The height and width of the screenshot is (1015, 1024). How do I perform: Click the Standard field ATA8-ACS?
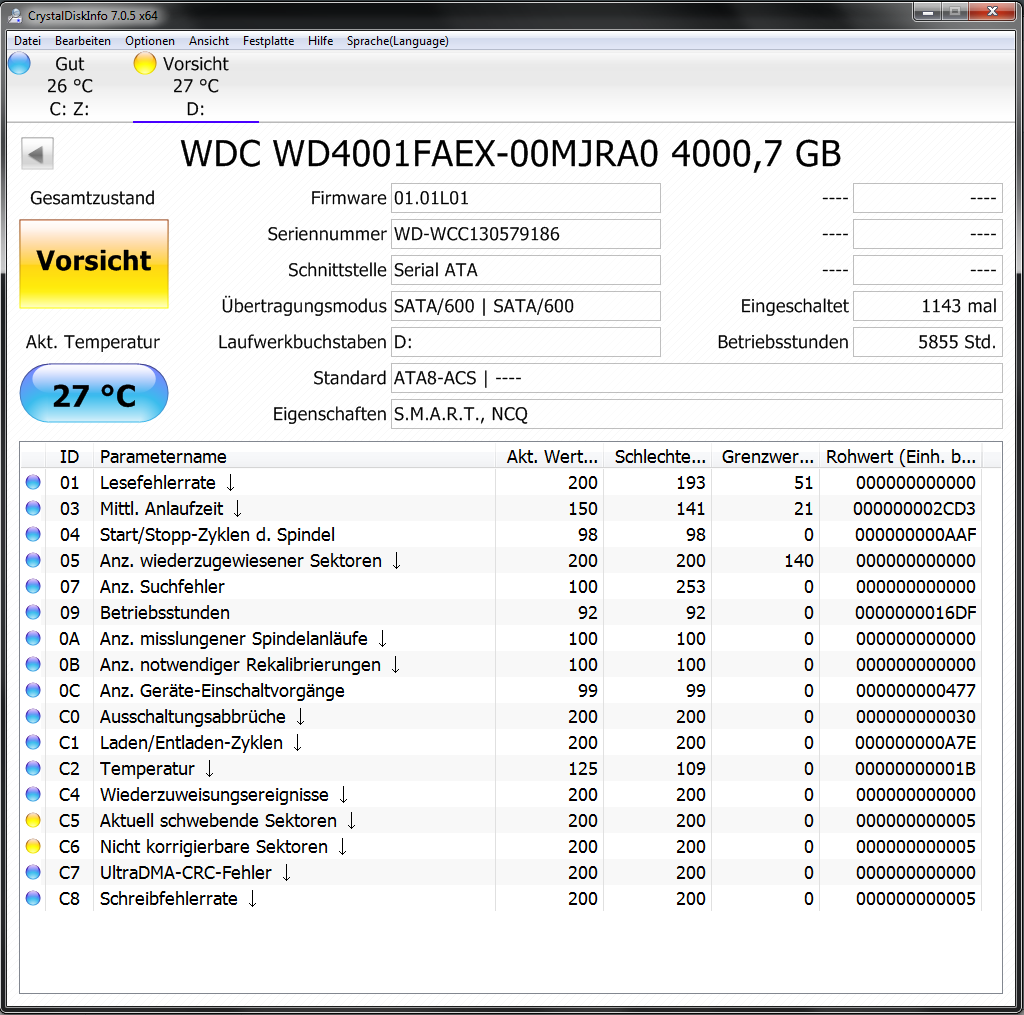[697, 378]
